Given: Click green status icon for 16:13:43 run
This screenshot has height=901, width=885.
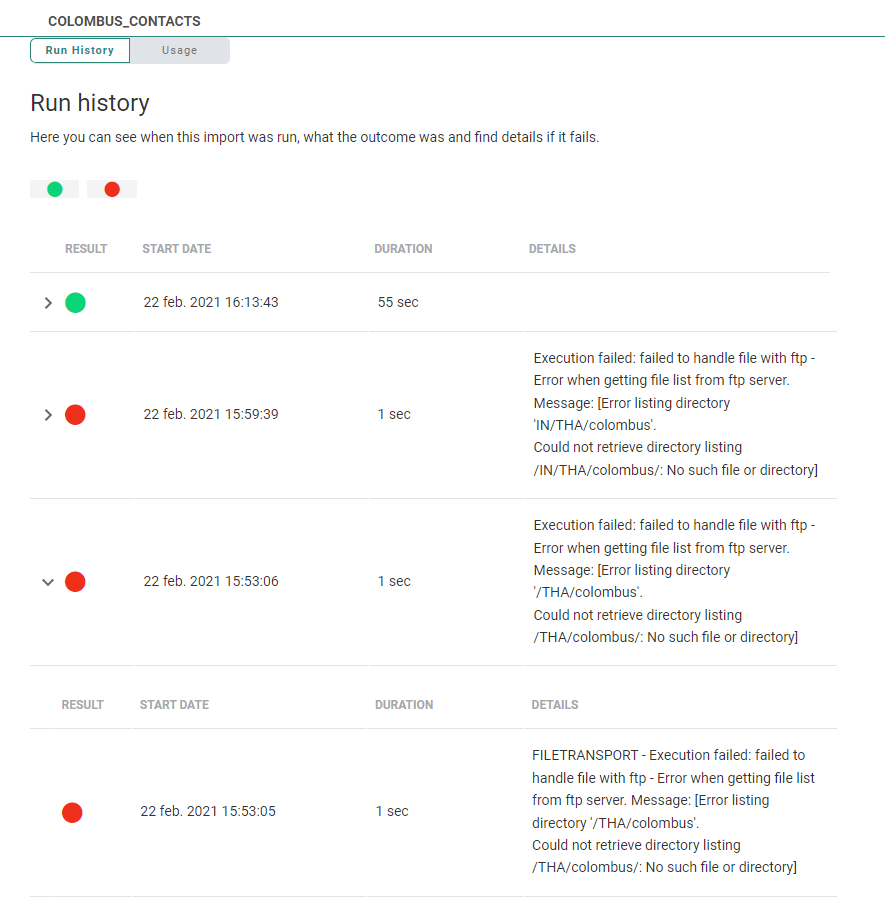Looking at the screenshot, I should 75,302.
